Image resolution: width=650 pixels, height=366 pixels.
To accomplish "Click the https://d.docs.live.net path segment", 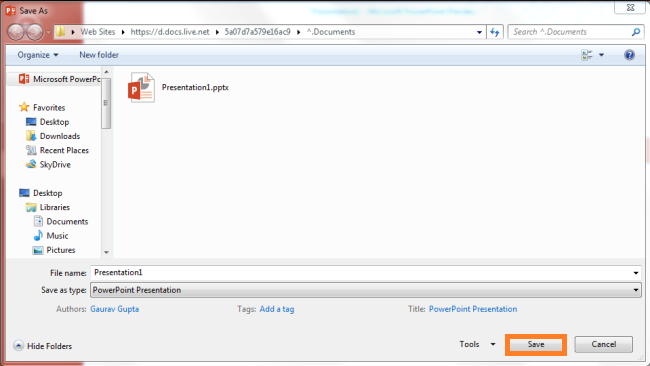I will pos(170,32).
